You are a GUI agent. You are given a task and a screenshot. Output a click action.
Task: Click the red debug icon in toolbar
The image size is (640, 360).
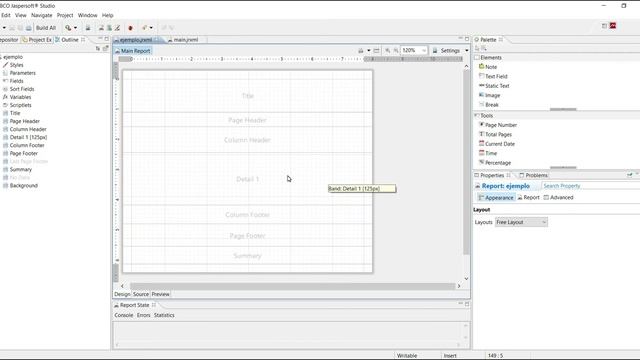click(x=131, y=28)
